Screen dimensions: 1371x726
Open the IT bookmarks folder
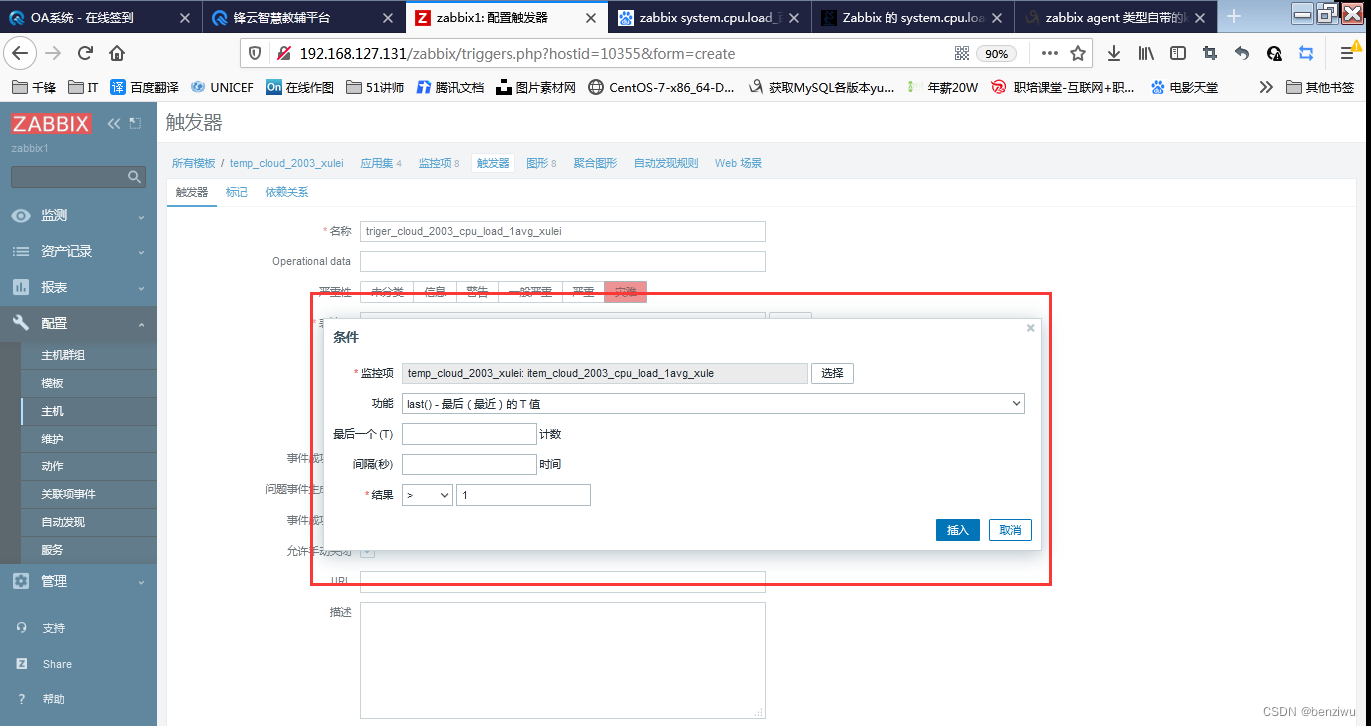tap(83, 87)
